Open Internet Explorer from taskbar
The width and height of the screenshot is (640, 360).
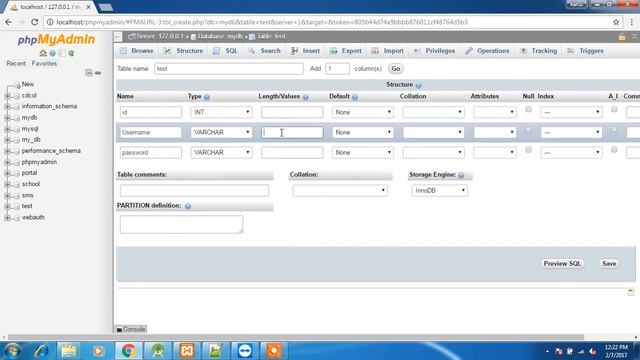coord(41,351)
